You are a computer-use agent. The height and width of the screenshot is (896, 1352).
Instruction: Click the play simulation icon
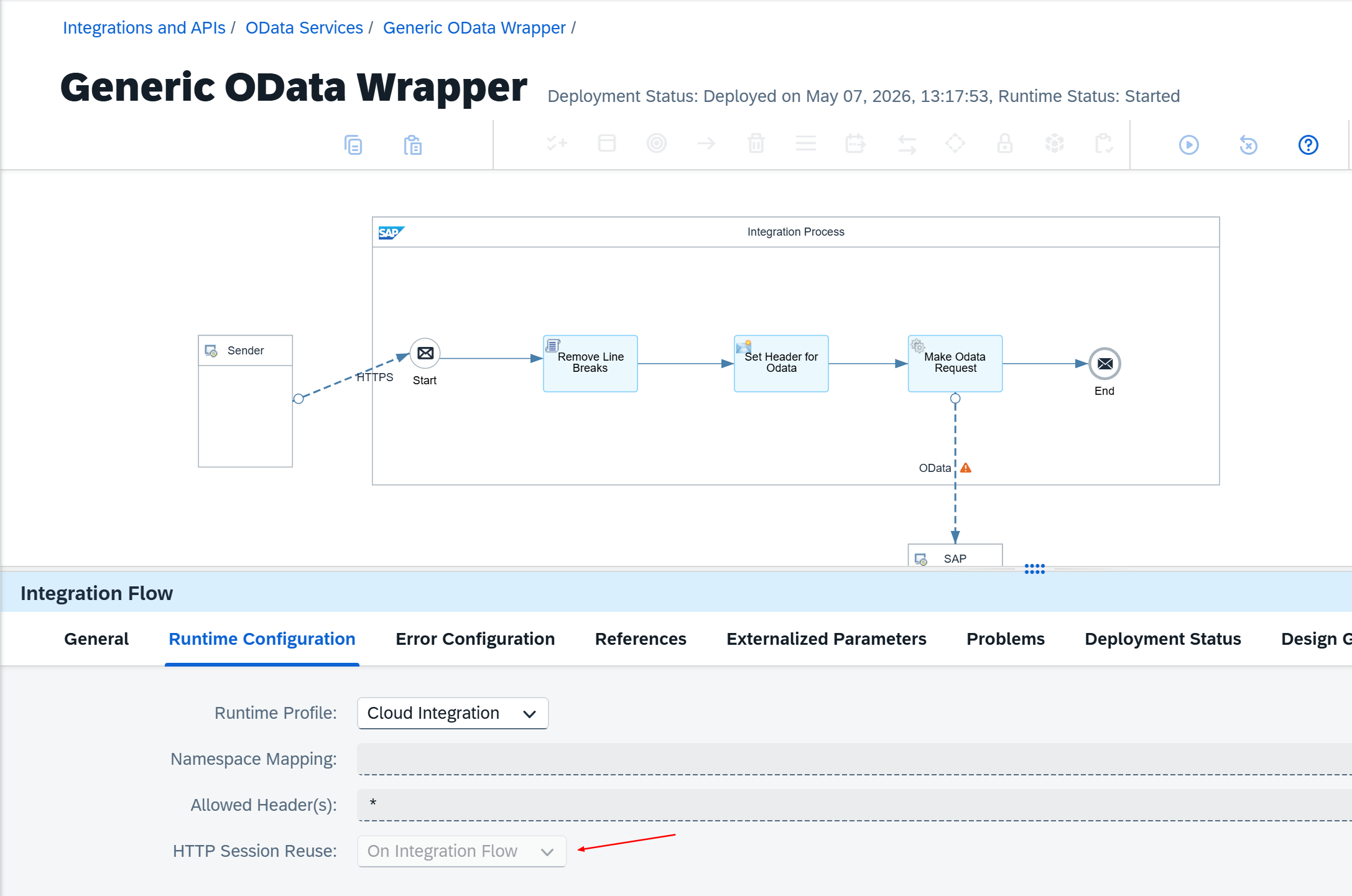(1189, 145)
